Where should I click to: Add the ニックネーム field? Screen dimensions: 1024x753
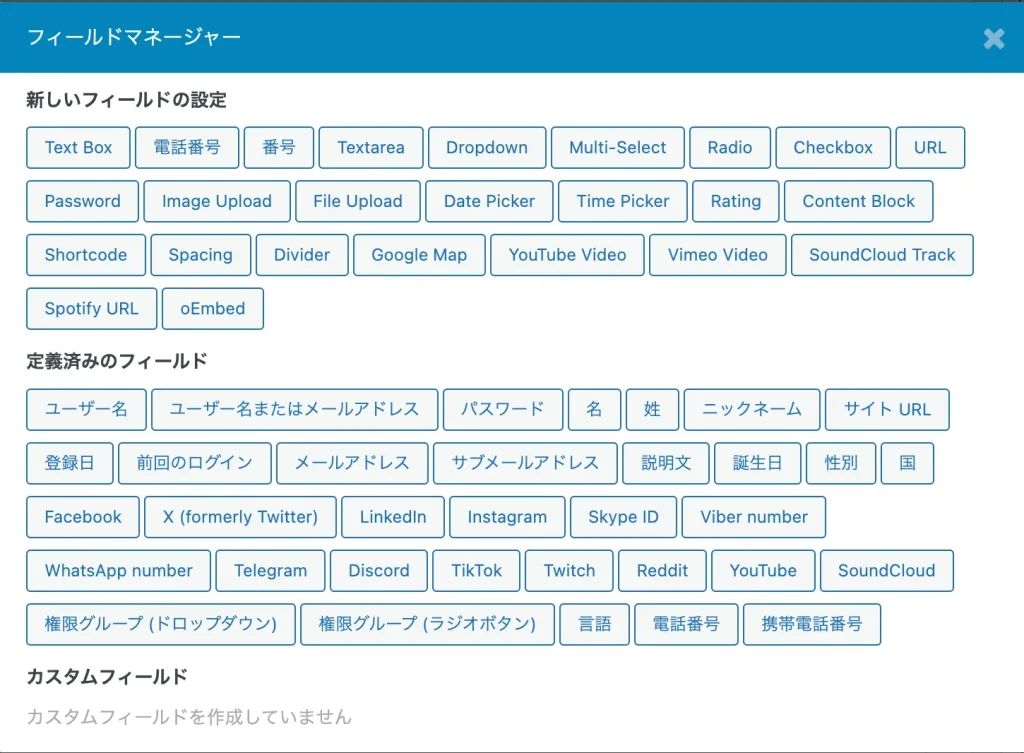[x=752, y=409]
